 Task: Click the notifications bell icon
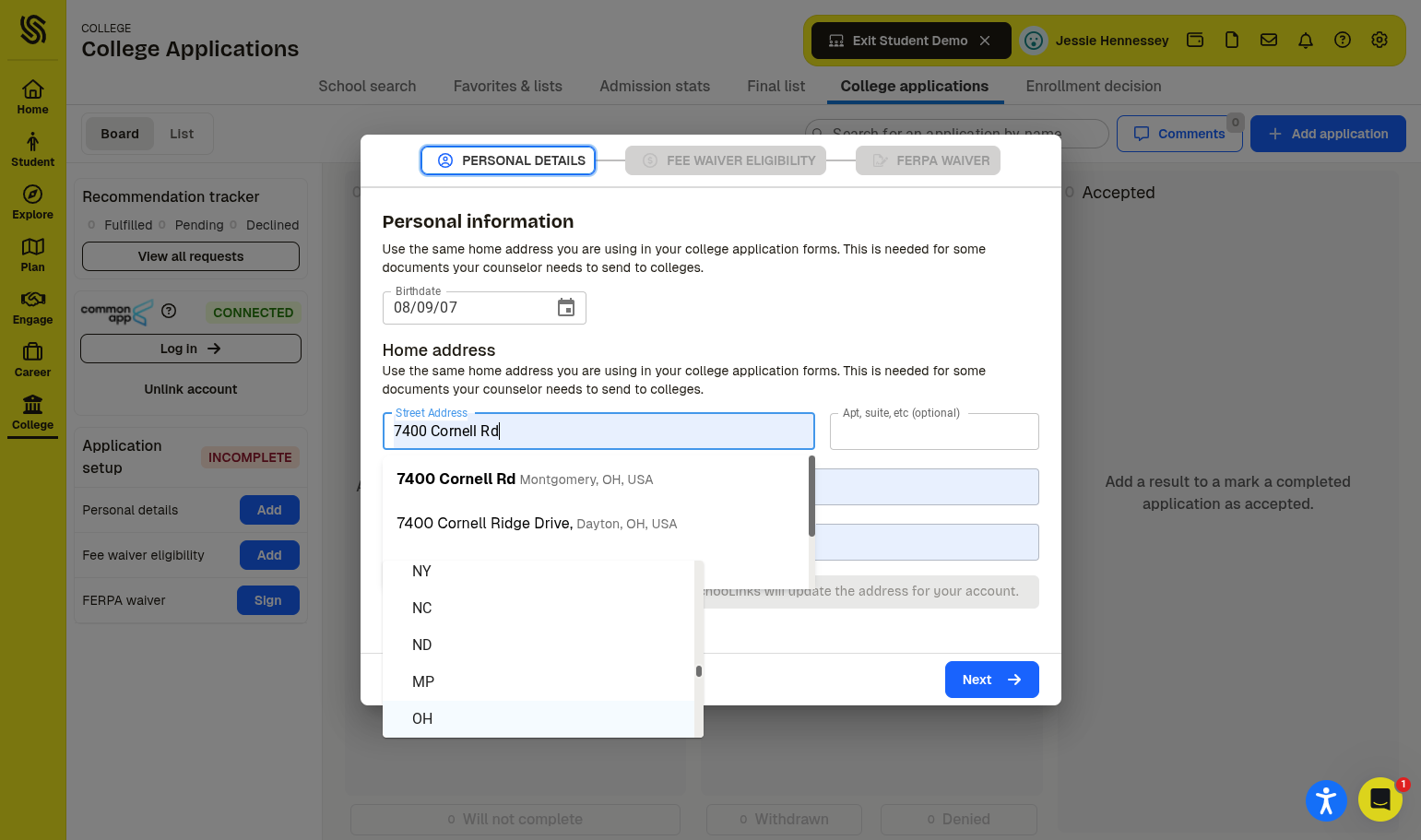1306,40
